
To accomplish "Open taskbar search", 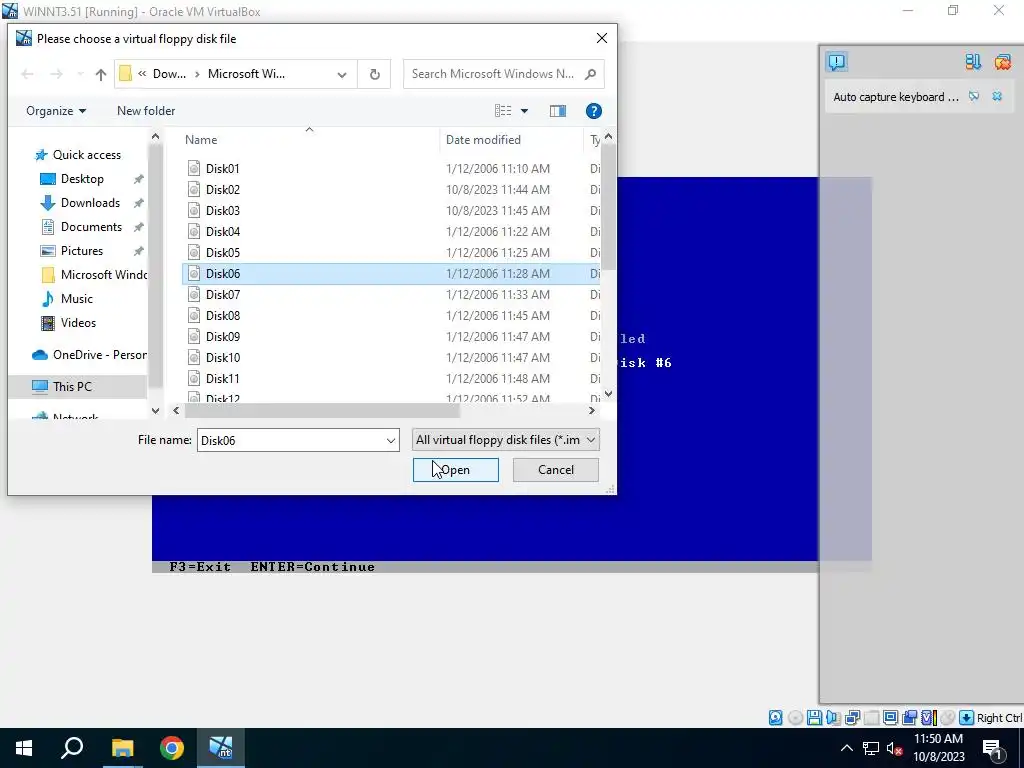I will tap(72, 748).
